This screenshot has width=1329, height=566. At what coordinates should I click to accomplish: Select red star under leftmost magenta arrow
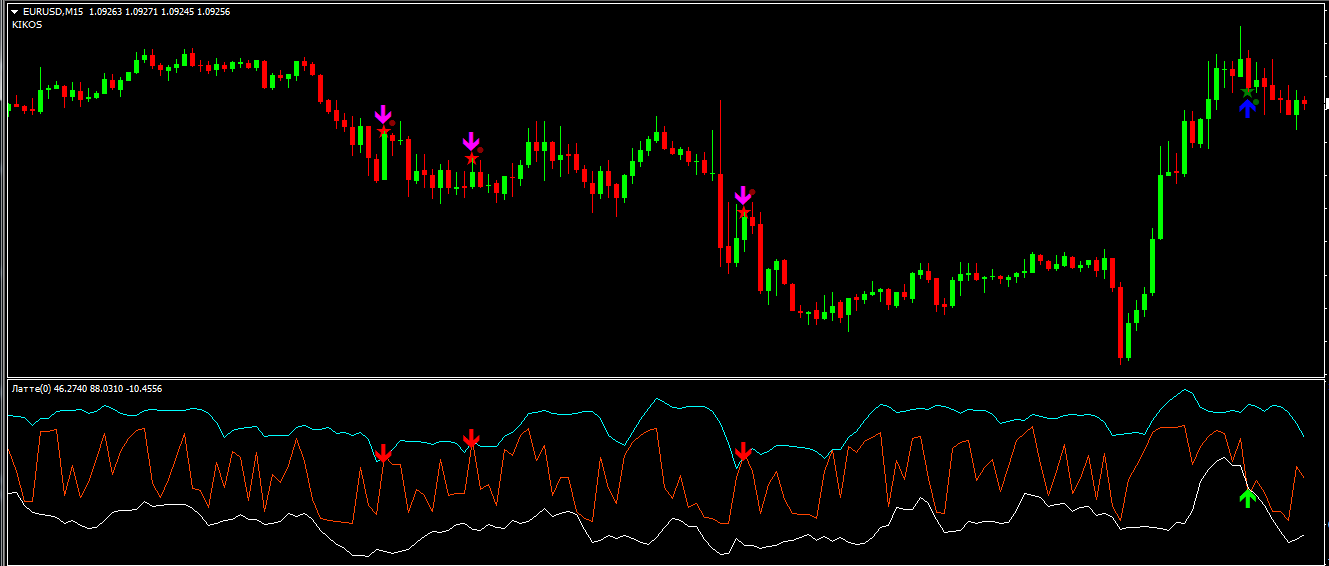tap(383, 129)
